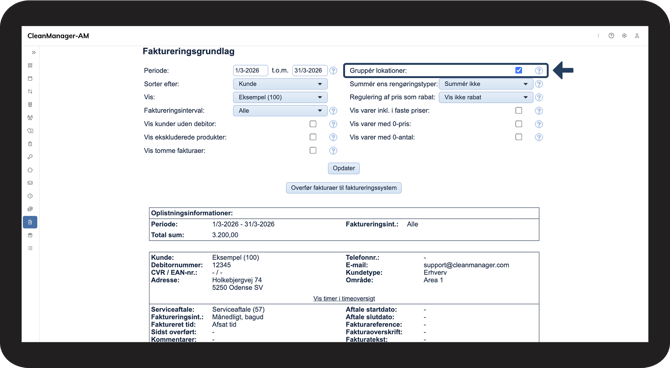The image size is (670, 368).
Task: Open the help circle icon in top bar
Action: click(611, 36)
